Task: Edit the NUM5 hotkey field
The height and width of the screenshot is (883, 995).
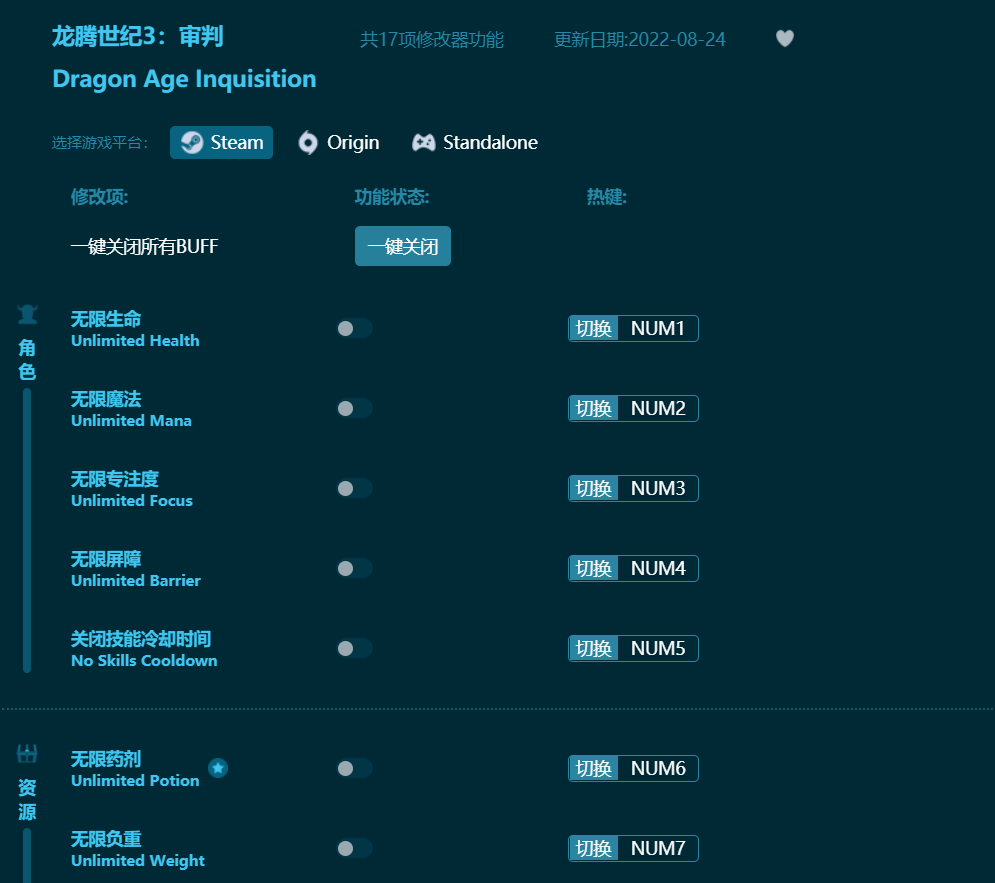Action: (658, 648)
